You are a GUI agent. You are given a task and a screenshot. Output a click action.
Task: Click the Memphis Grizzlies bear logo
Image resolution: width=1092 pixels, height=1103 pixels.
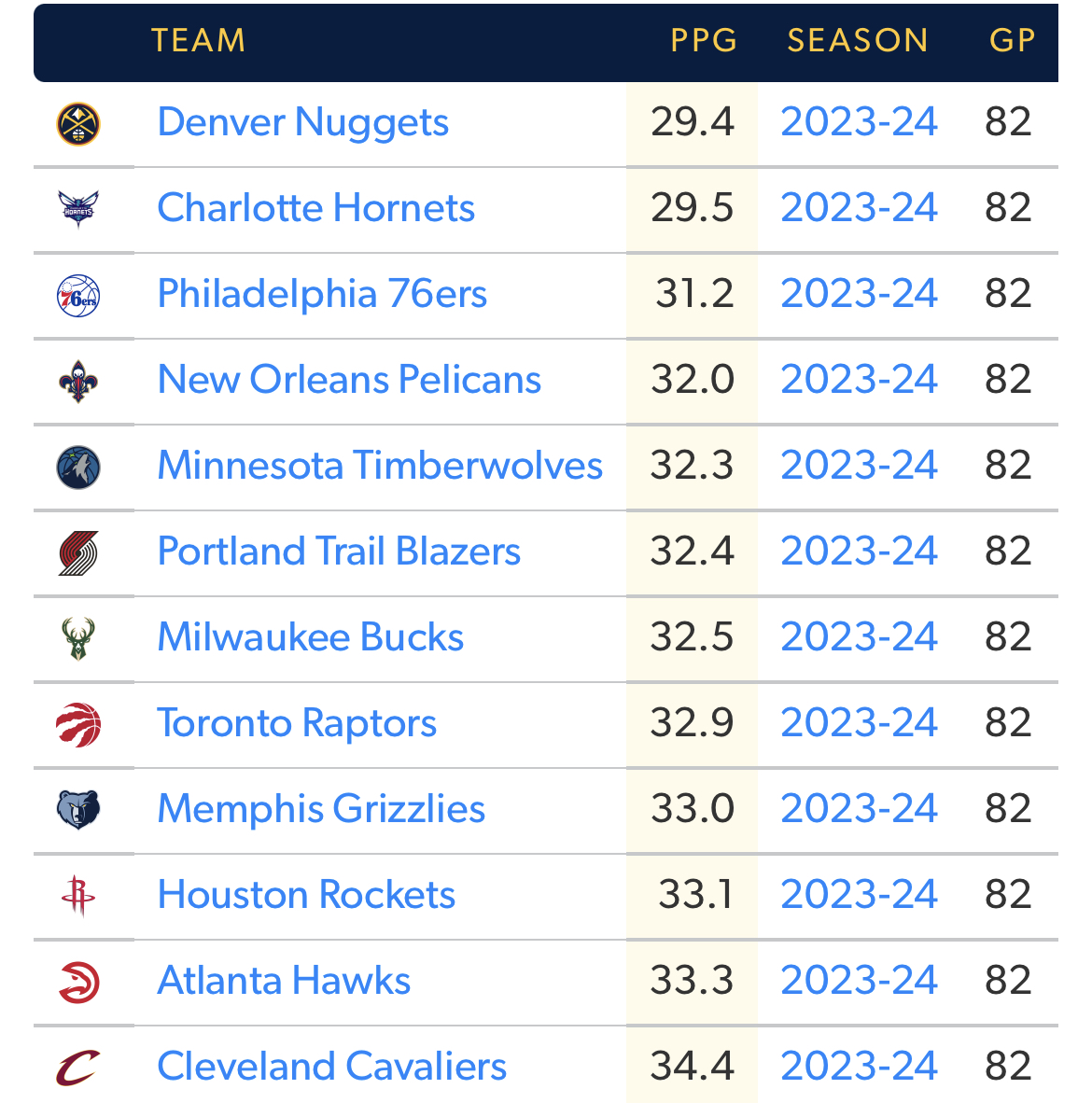coord(78,810)
